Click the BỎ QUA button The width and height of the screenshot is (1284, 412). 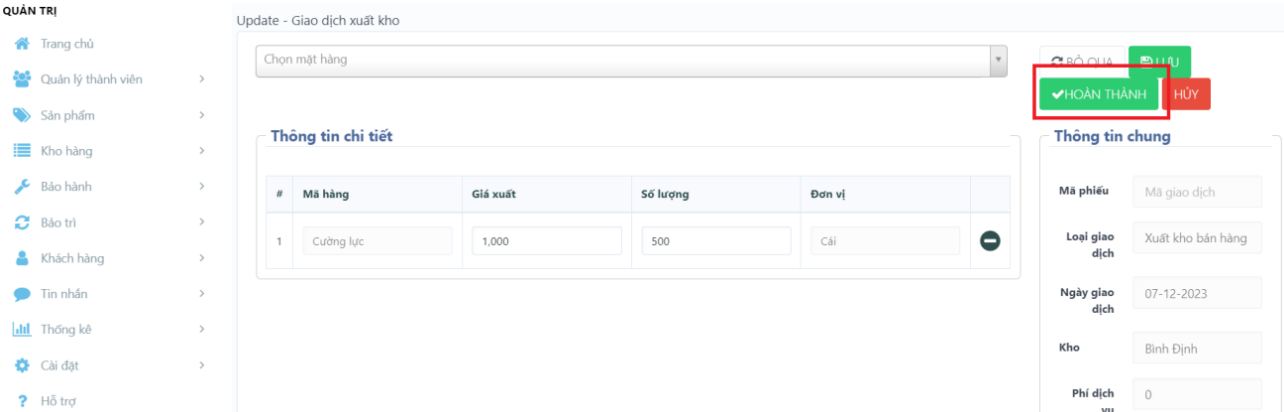coord(1083,61)
